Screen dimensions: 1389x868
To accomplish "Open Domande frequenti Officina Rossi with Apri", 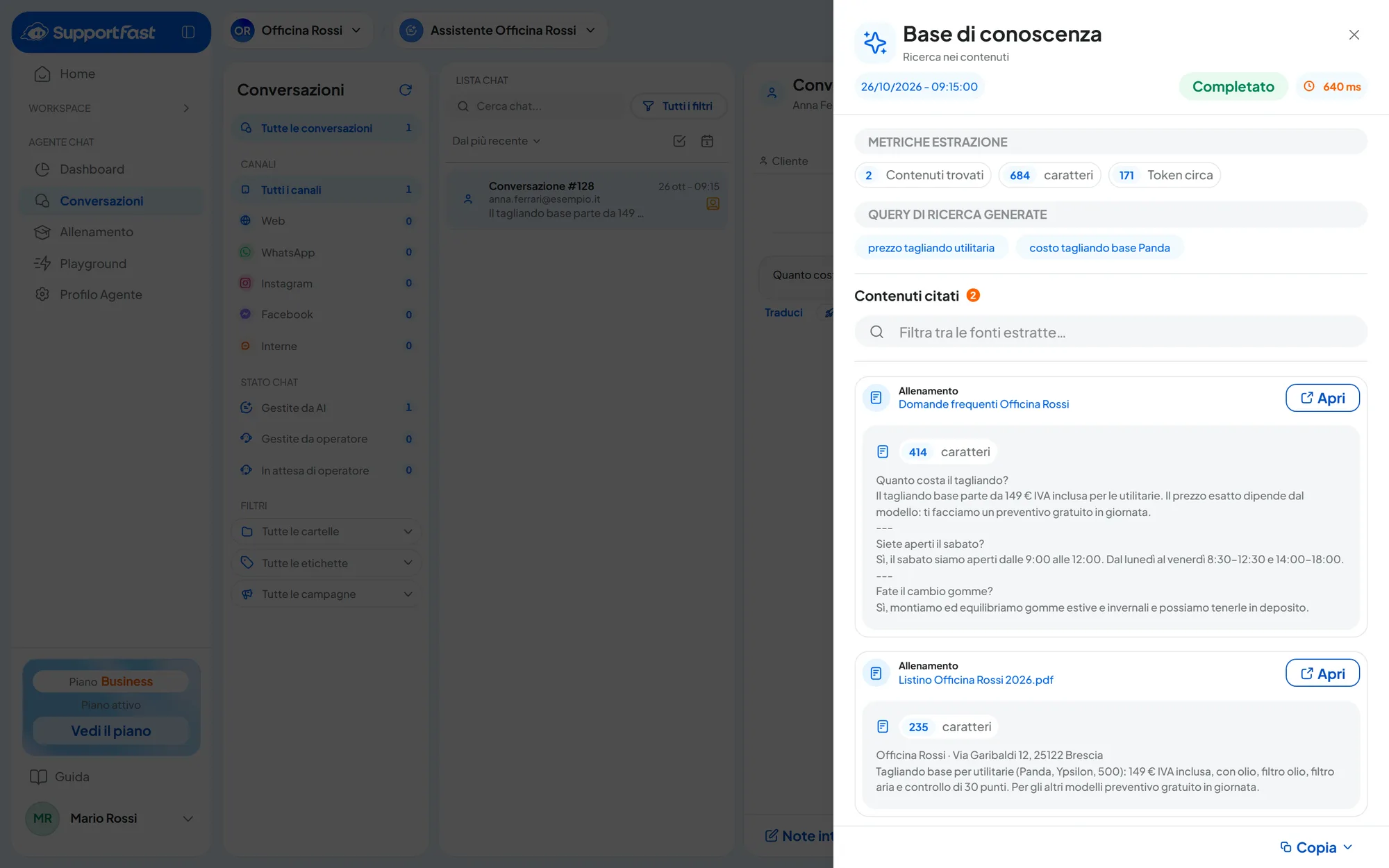I will coord(1322,398).
